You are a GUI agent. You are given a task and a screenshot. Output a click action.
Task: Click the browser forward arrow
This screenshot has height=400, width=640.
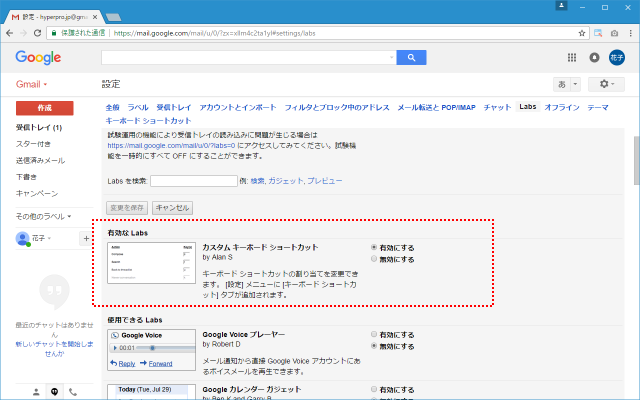tap(23, 33)
